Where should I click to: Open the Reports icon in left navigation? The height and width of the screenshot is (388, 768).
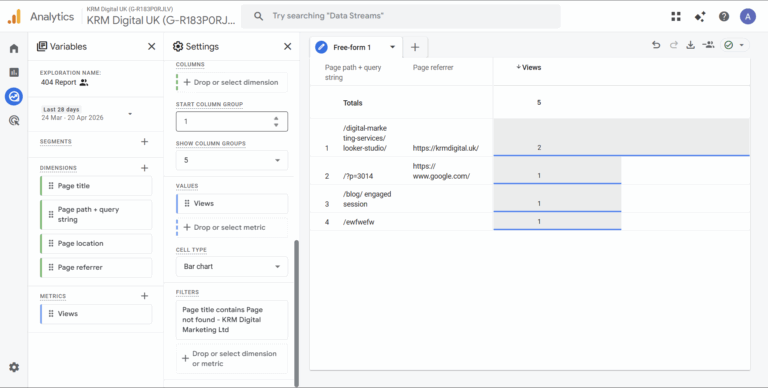[x=14, y=73]
